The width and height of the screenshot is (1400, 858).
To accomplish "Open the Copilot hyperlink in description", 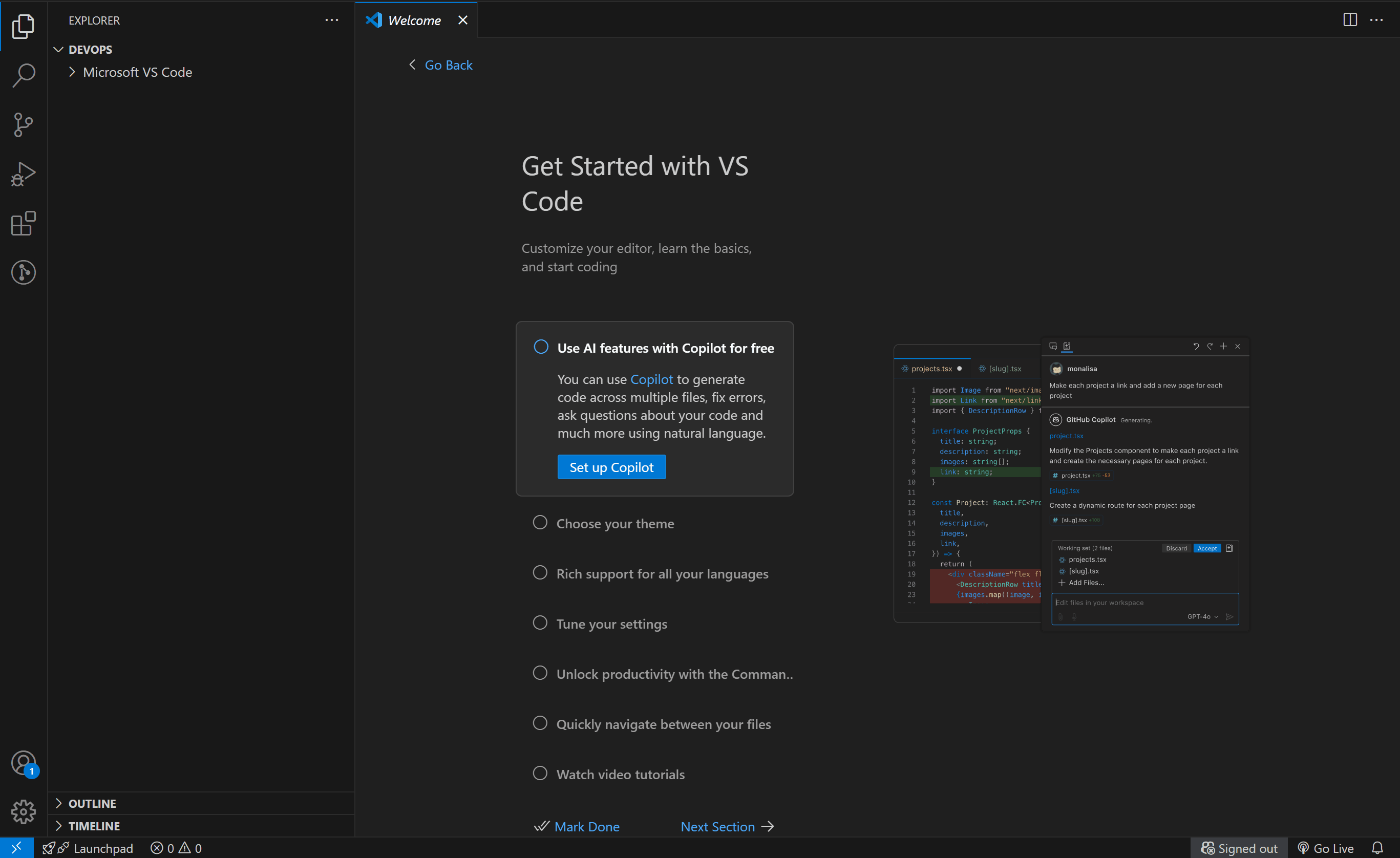I will point(651,379).
